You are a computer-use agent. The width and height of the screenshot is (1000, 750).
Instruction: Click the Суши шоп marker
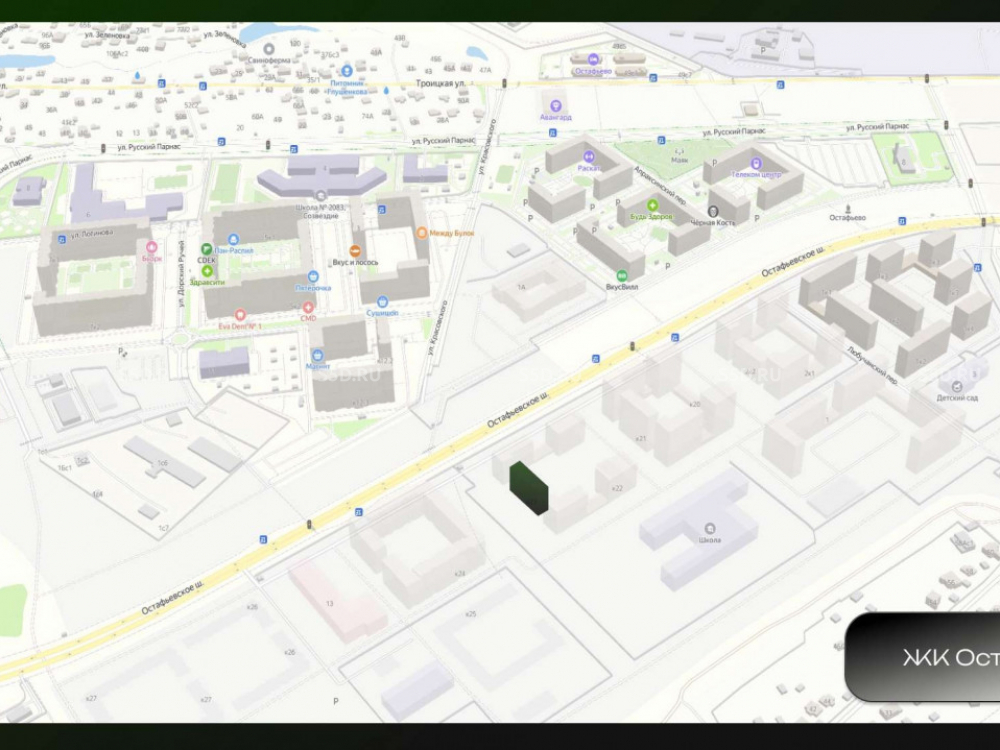[x=381, y=301]
